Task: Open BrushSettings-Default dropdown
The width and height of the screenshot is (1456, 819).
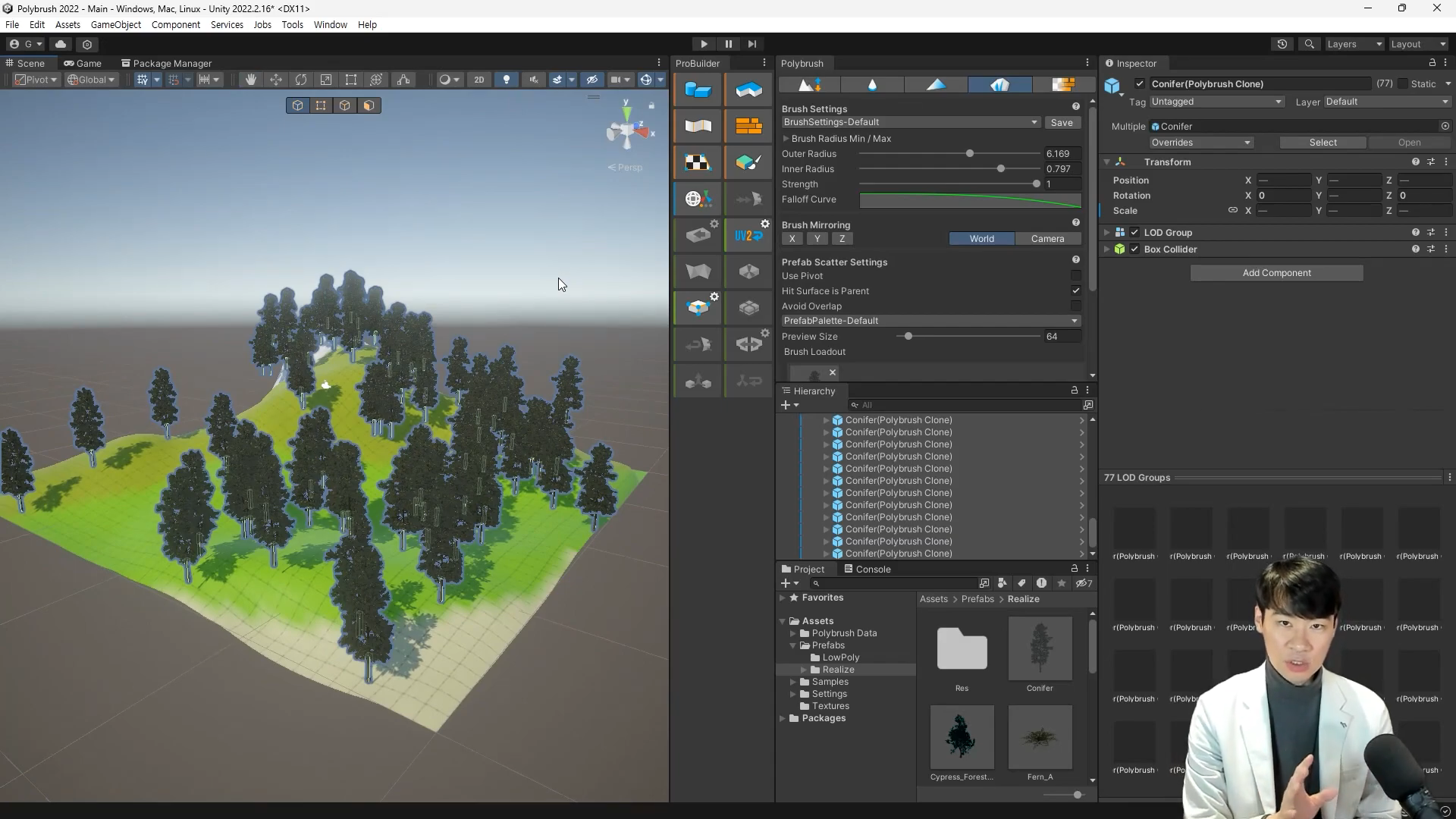Action: (910, 122)
